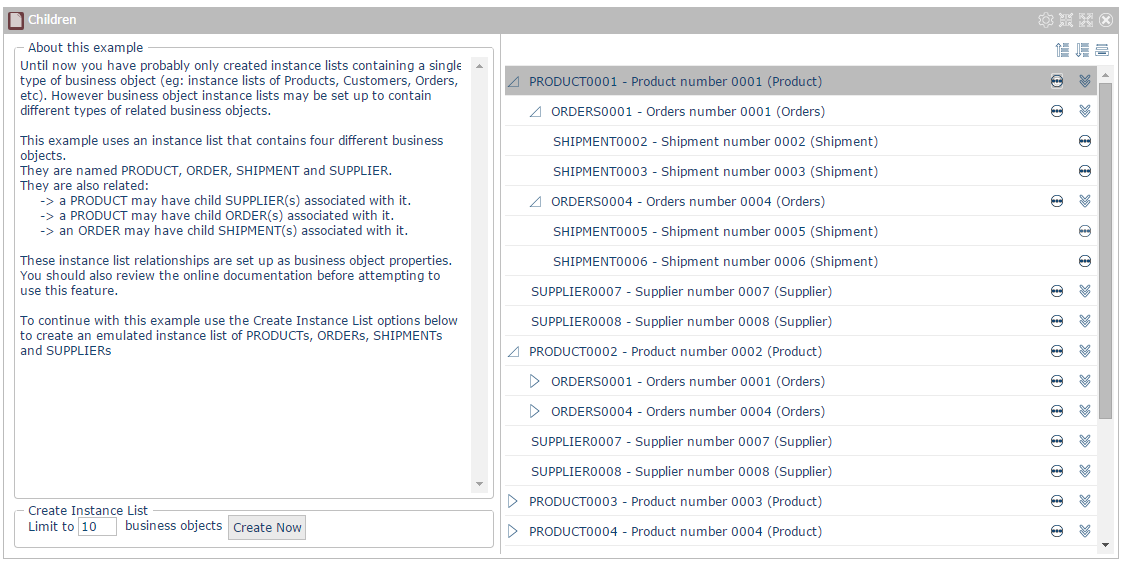Select PRODUCT0004 - Product number 0004 text
Viewport: 1125px width, 567px height.
(x=675, y=532)
